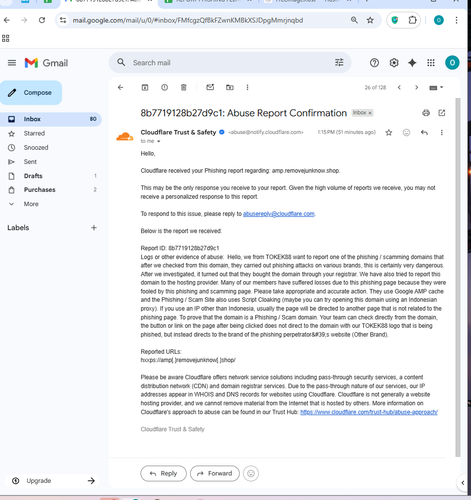Open the bookmarks bar apps grid icon
Viewport: 471px width, 500px height.
[x=6, y=38]
